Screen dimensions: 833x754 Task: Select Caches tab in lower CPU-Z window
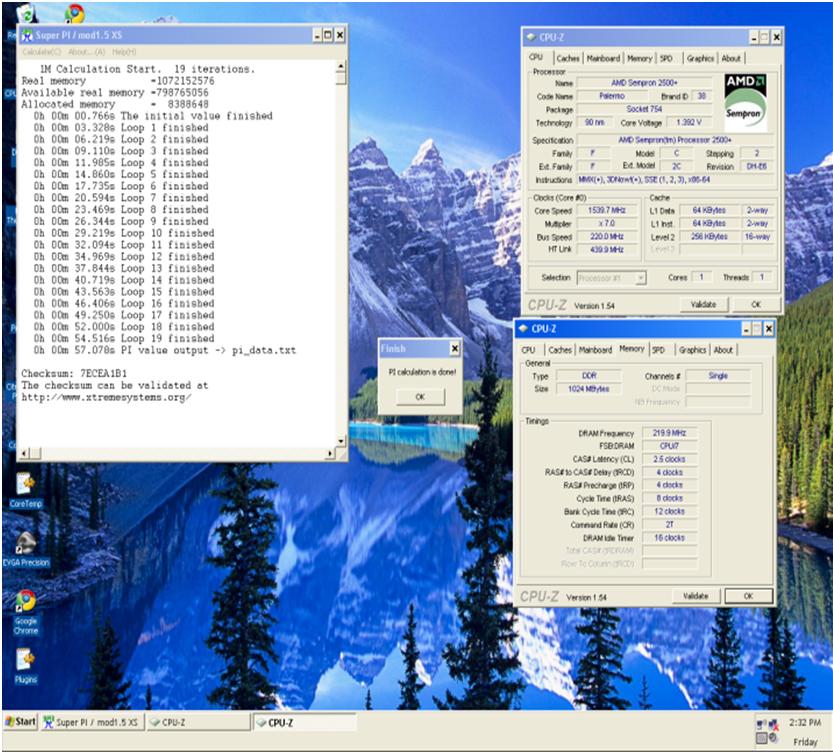pyautogui.click(x=560, y=350)
